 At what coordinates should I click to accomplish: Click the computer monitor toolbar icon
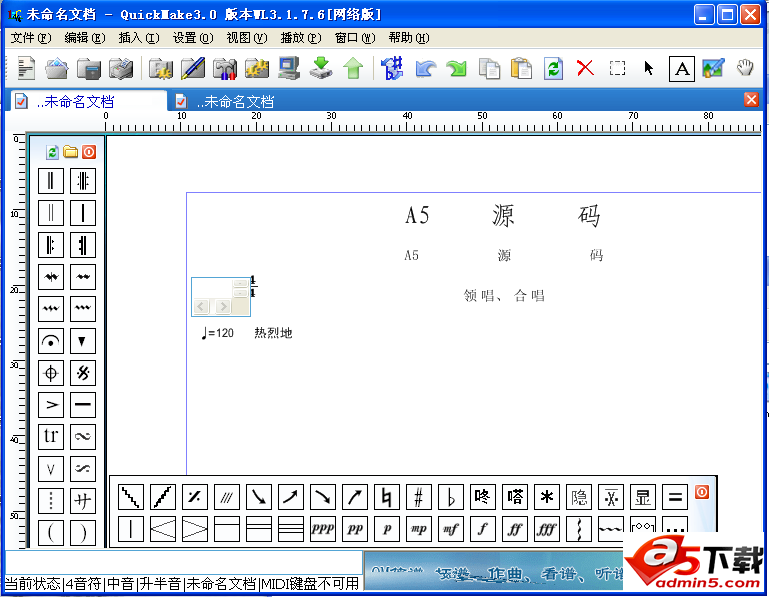point(288,68)
